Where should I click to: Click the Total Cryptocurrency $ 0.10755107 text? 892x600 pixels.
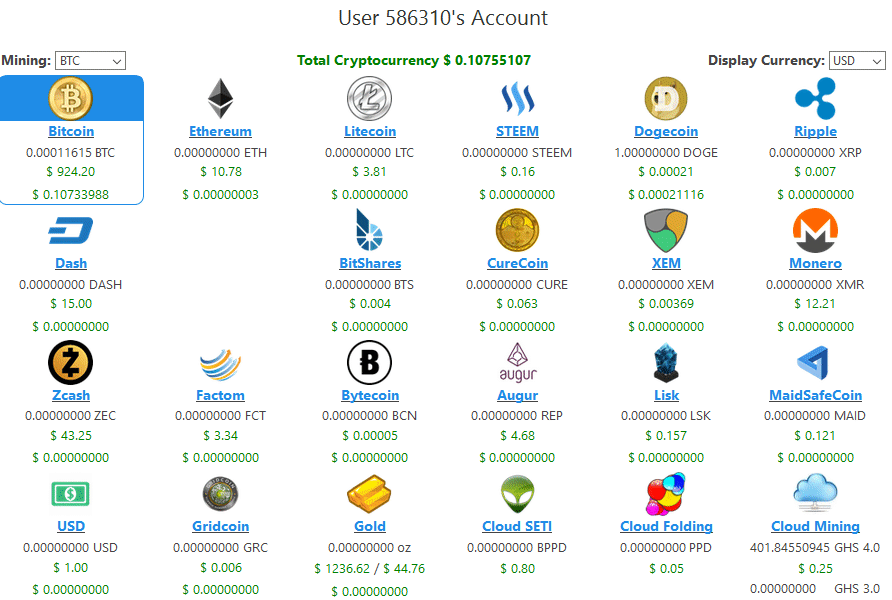click(414, 60)
